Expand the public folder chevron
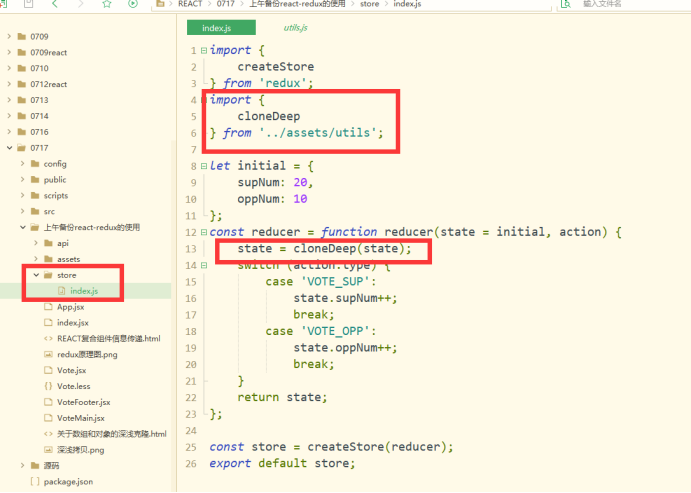Image resolution: width=691 pixels, height=493 pixels. click(x=22, y=179)
